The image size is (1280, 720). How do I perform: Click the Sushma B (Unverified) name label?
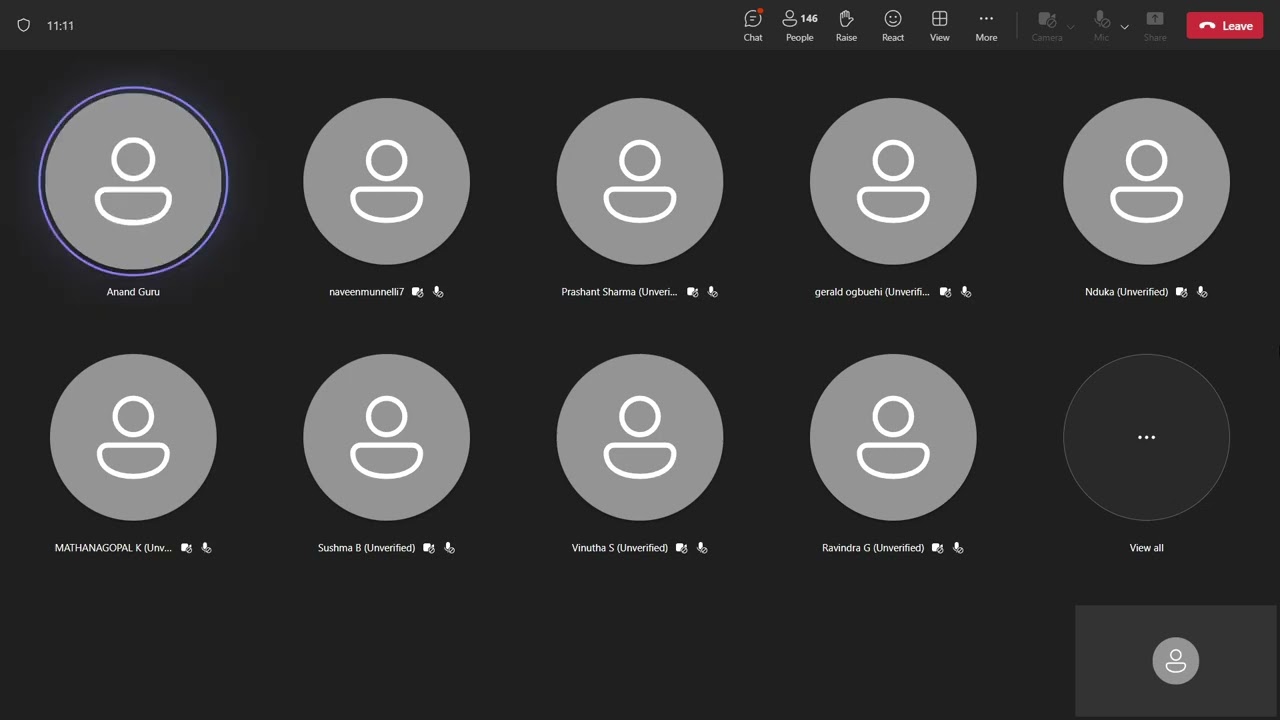click(366, 548)
